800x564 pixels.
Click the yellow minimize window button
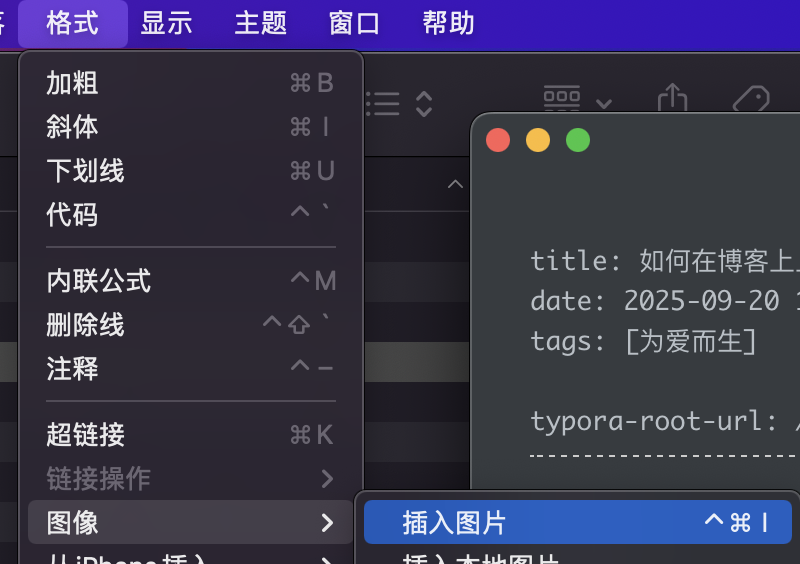pyautogui.click(x=538, y=140)
